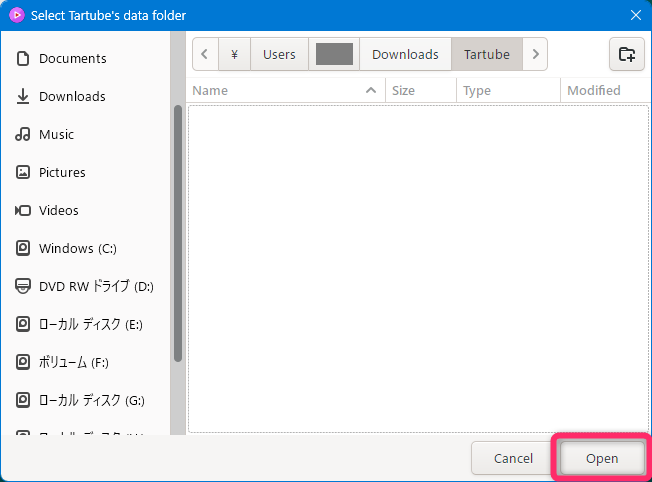Navigate to the Downloads breadcrumb
The image size is (652, 482).
point(405,55)
